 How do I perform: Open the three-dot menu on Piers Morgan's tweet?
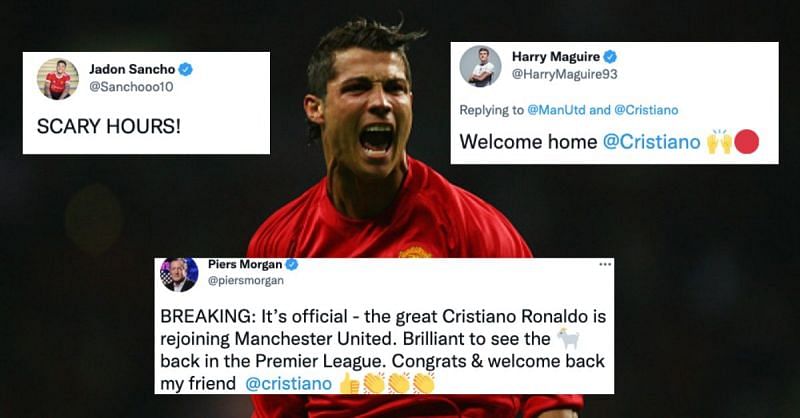(605, 264)
